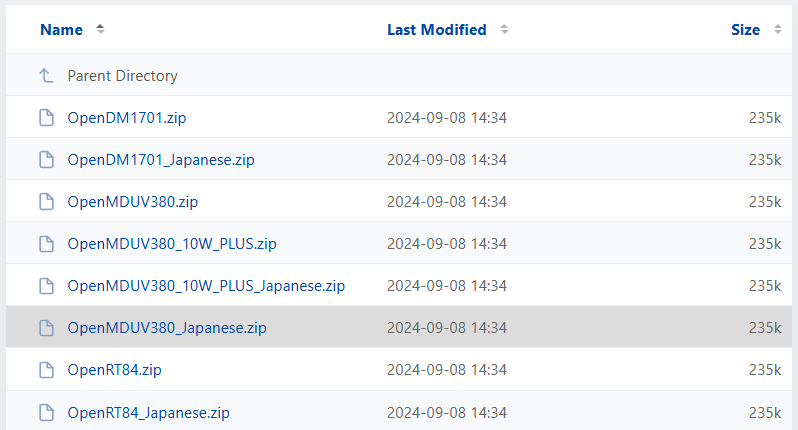798x430 pixels.
Task: Download OpenMDUV380_10W_PLUS_Japanese.zip file
Action: [x=206, y=286]
